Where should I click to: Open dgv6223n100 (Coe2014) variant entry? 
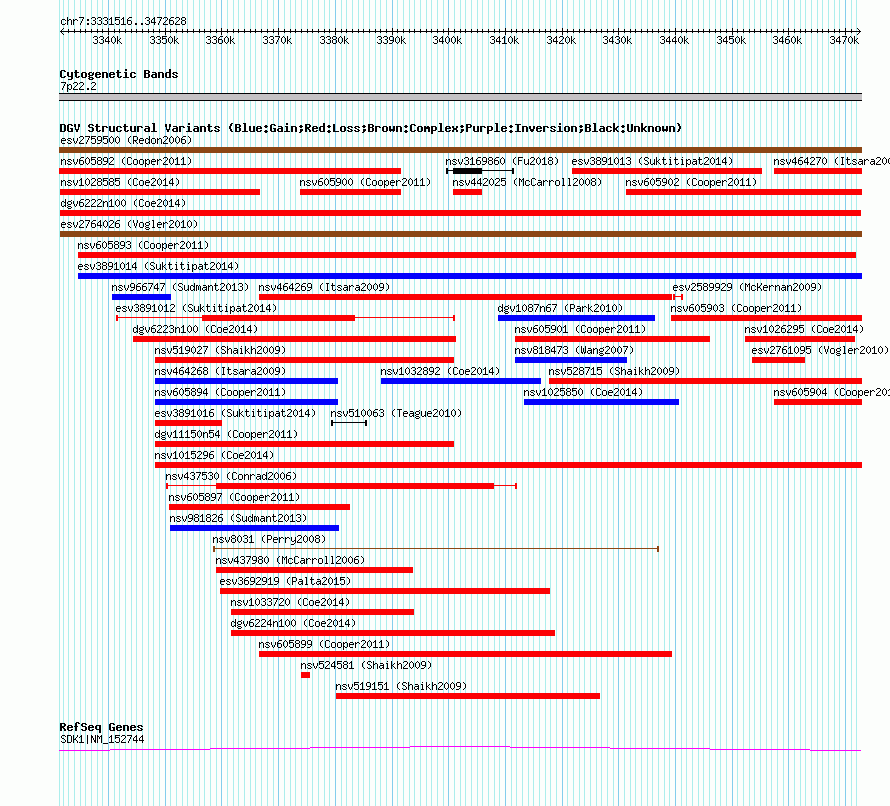[x=195, y=329]
